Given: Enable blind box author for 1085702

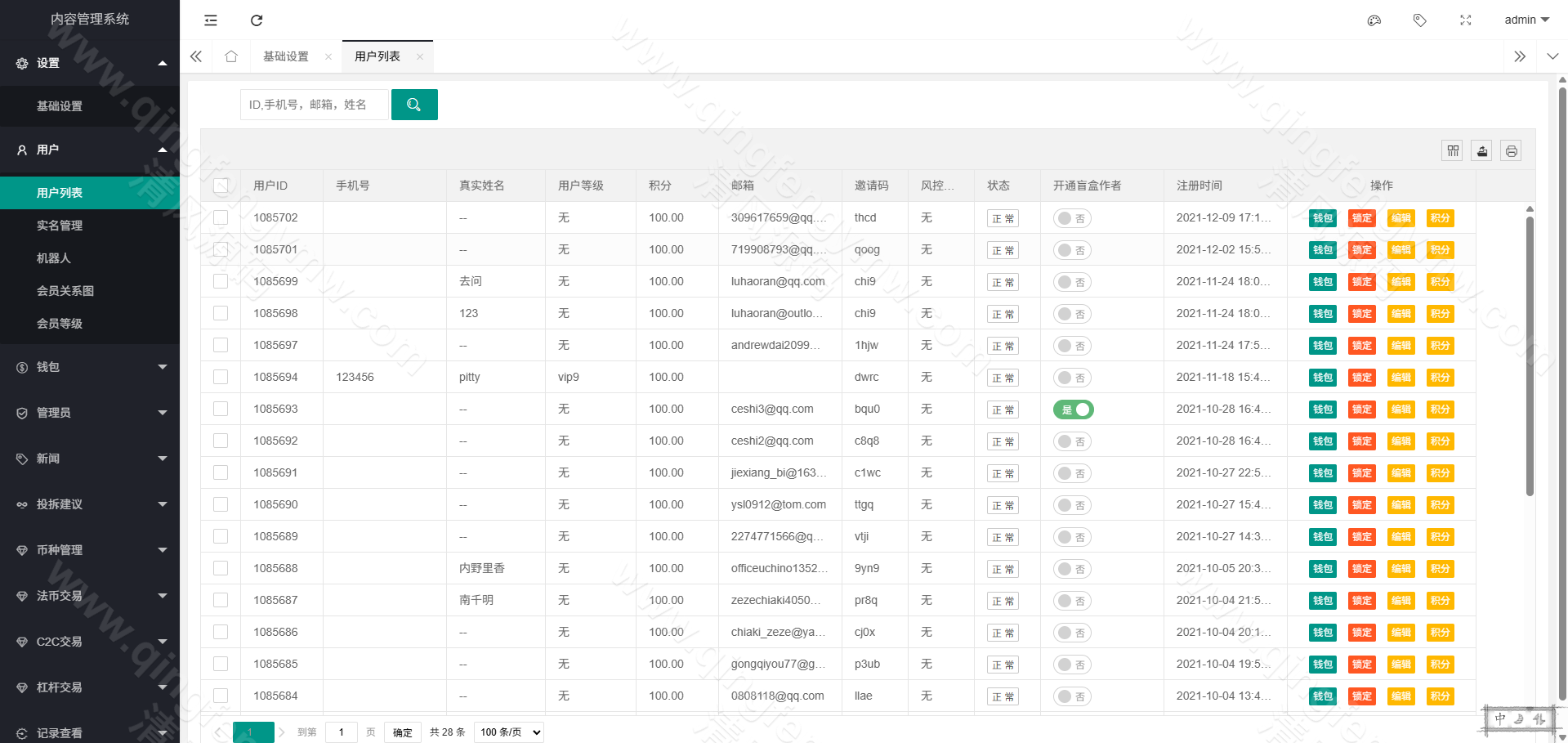Looking at the screenshot, I should (x=1073, y=218).
